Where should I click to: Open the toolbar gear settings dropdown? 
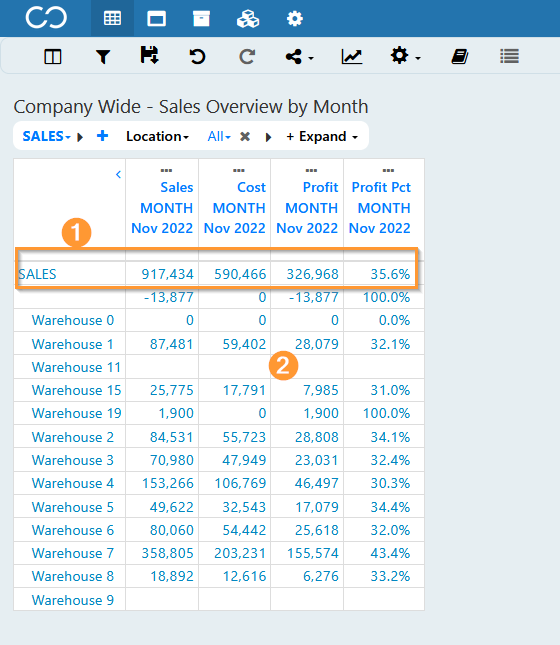pyautogui.click(x=405, y=56)
